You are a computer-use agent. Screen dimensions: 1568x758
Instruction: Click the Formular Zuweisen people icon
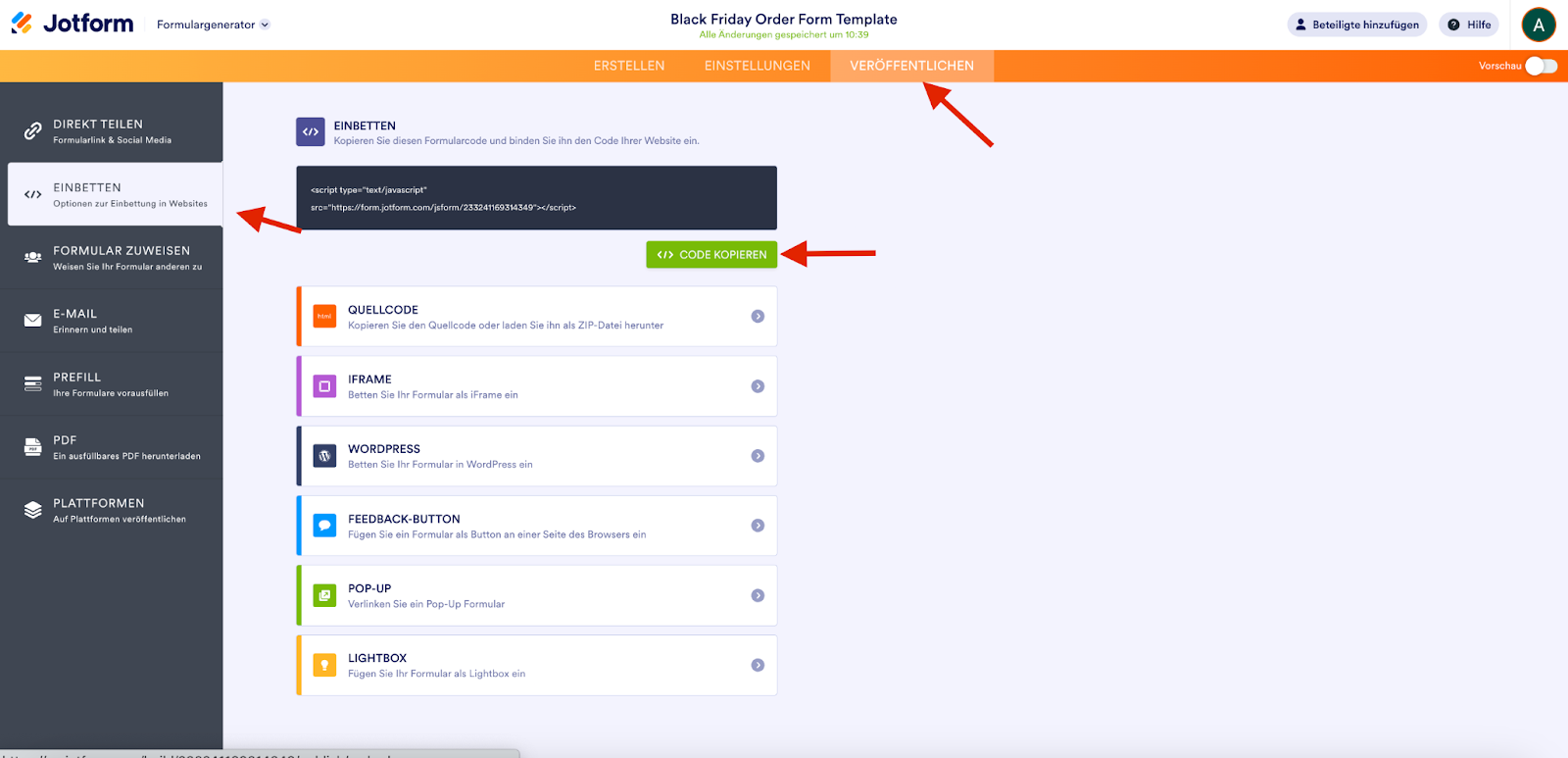click(x=32, y=257)
